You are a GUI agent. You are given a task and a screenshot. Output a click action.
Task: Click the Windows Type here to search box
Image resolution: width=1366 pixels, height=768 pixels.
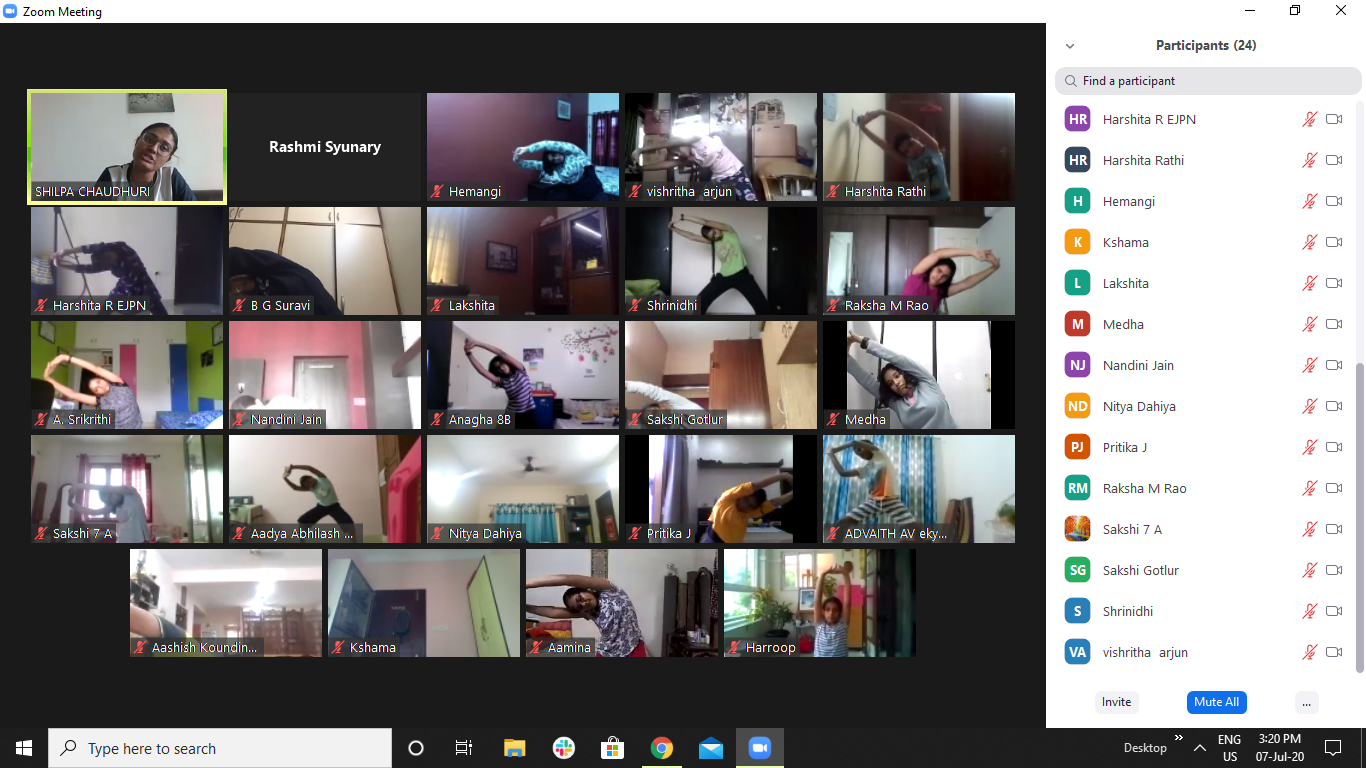point(220,748)
